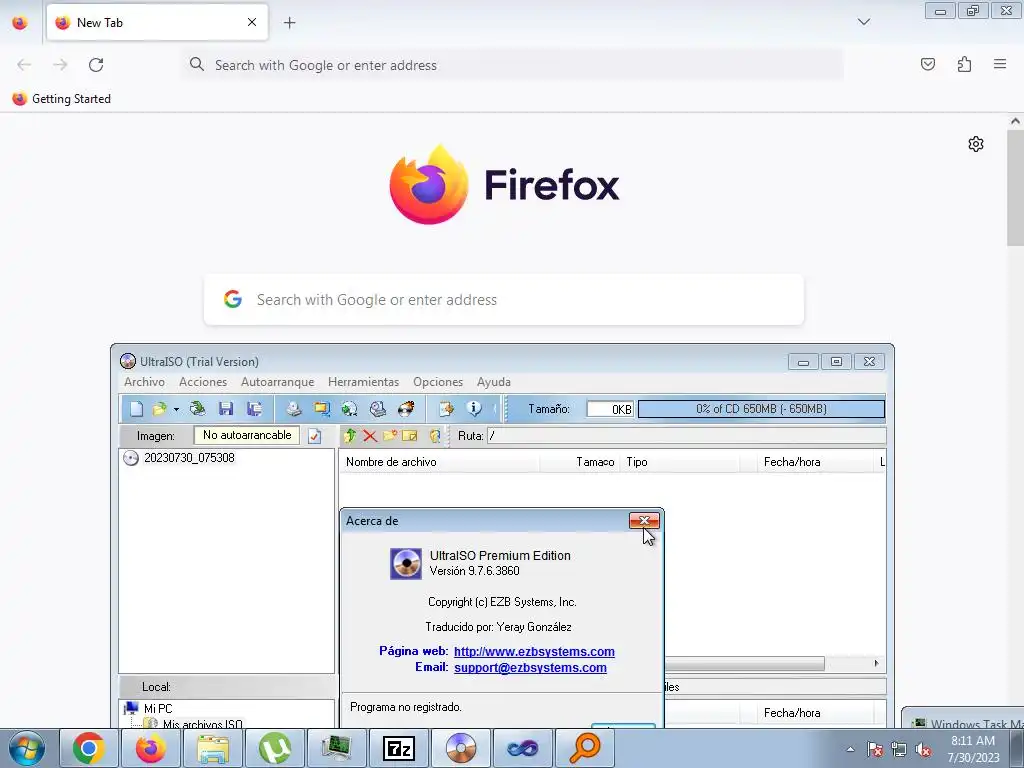Click the Convert image monitor icon
The height and width of the screenshot is (768, 1024).
[x=321, y=409]
